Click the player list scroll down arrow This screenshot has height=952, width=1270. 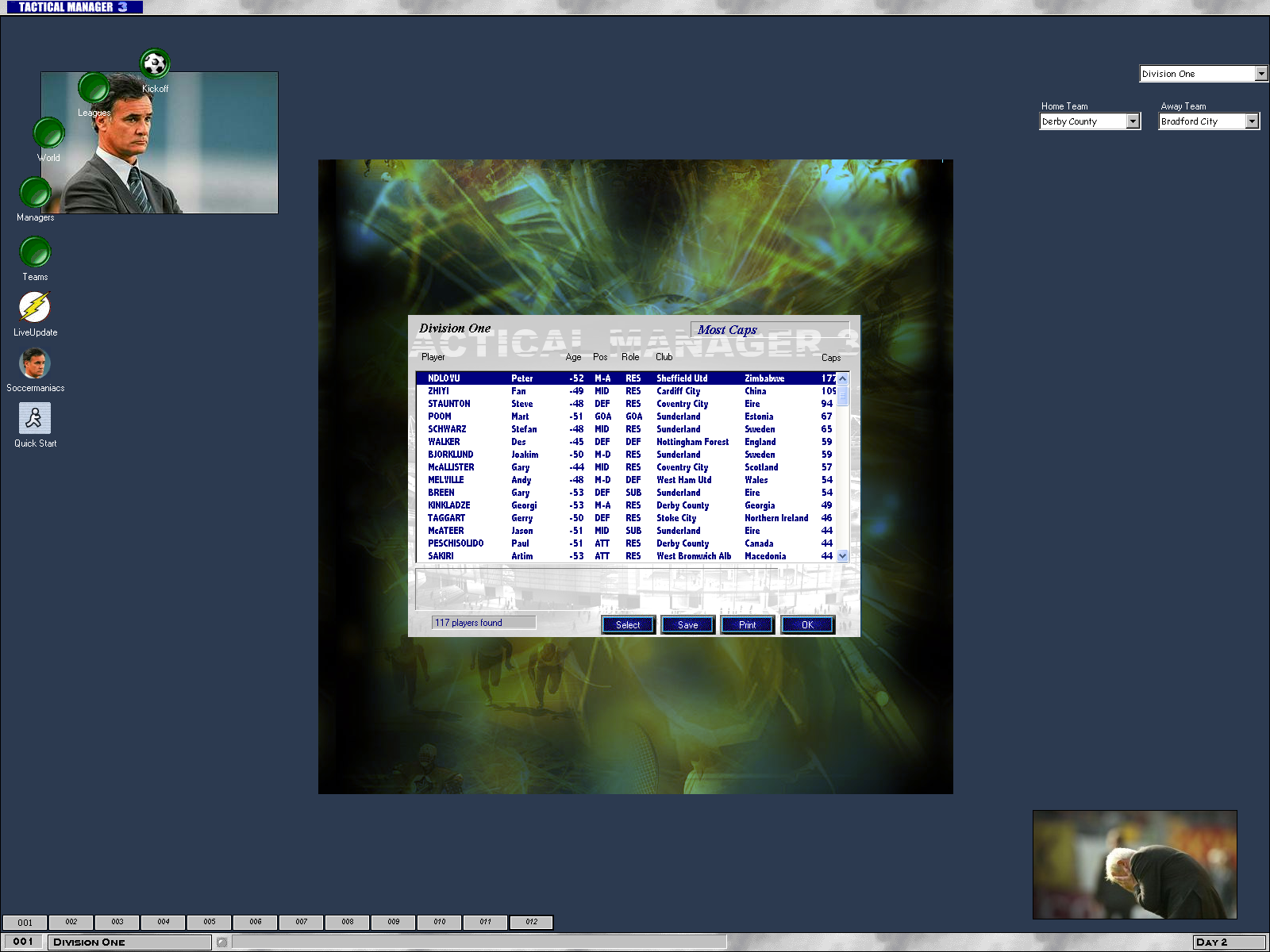843,556
